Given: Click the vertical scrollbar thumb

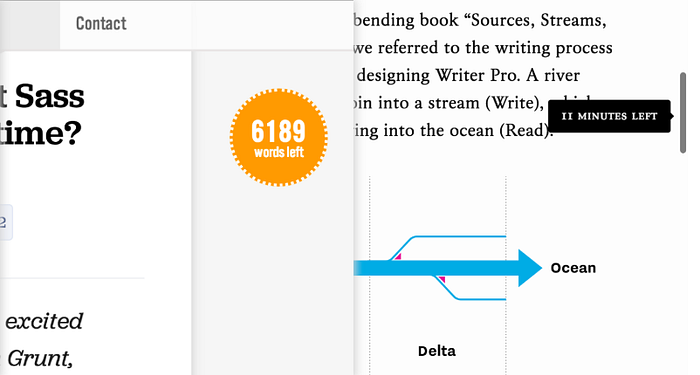Looking at the screenshot, I should tap(683, 112).
